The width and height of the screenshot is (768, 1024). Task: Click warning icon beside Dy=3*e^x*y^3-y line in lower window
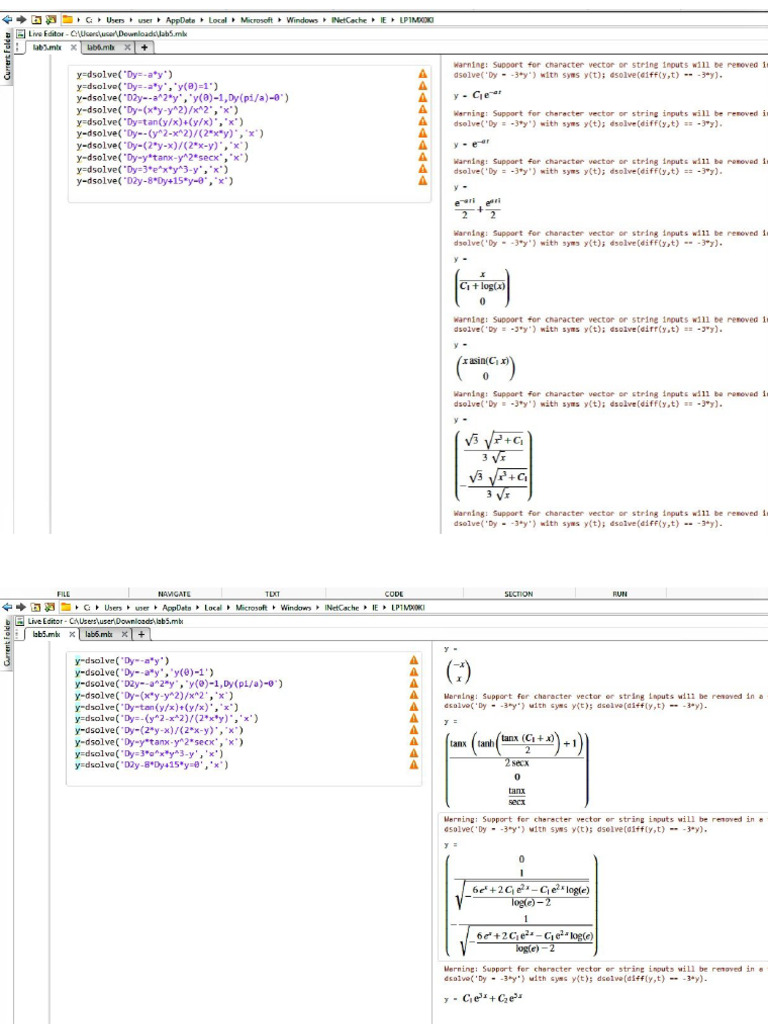[413, 753]
